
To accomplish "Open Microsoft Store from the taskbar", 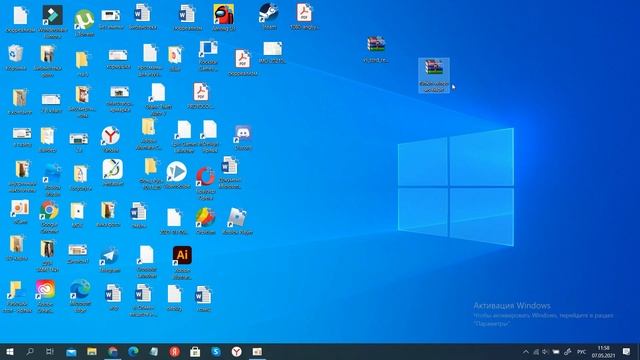I will [x=195, y=351].
